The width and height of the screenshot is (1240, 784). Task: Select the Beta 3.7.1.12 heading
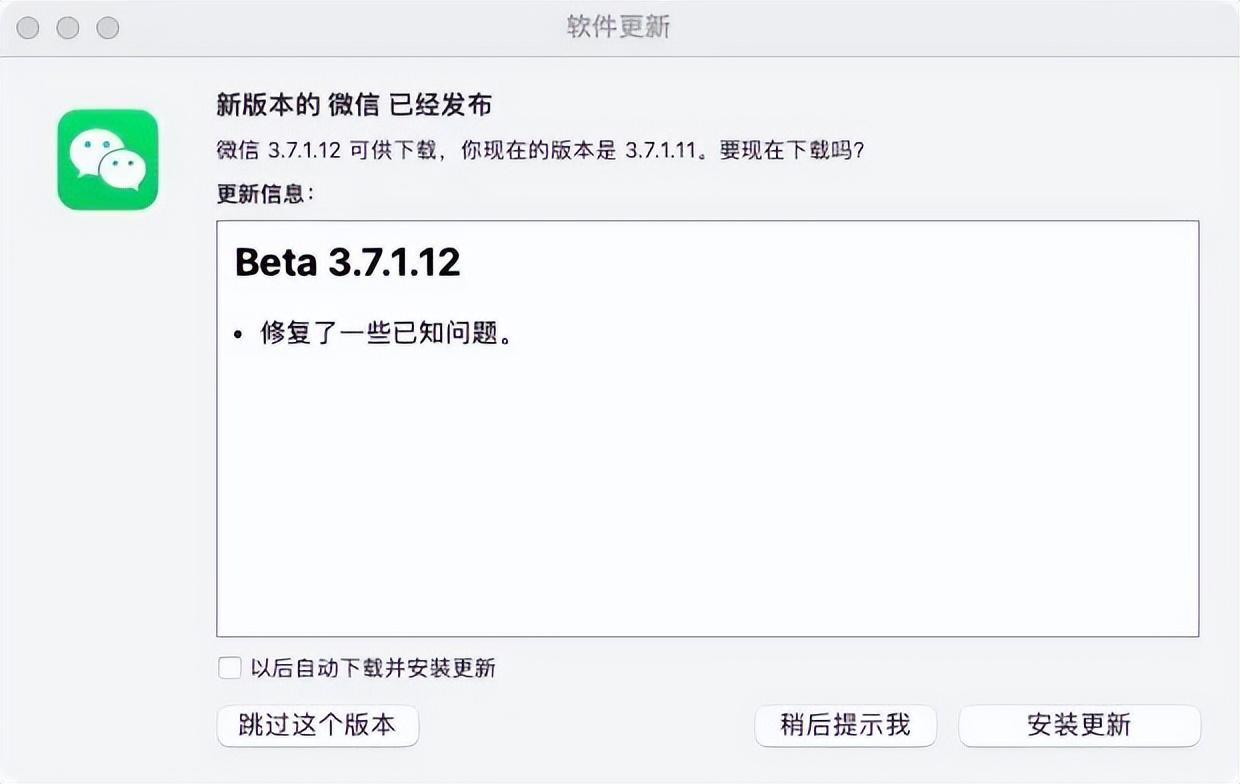pyautogui.click(x=347, y=263)
